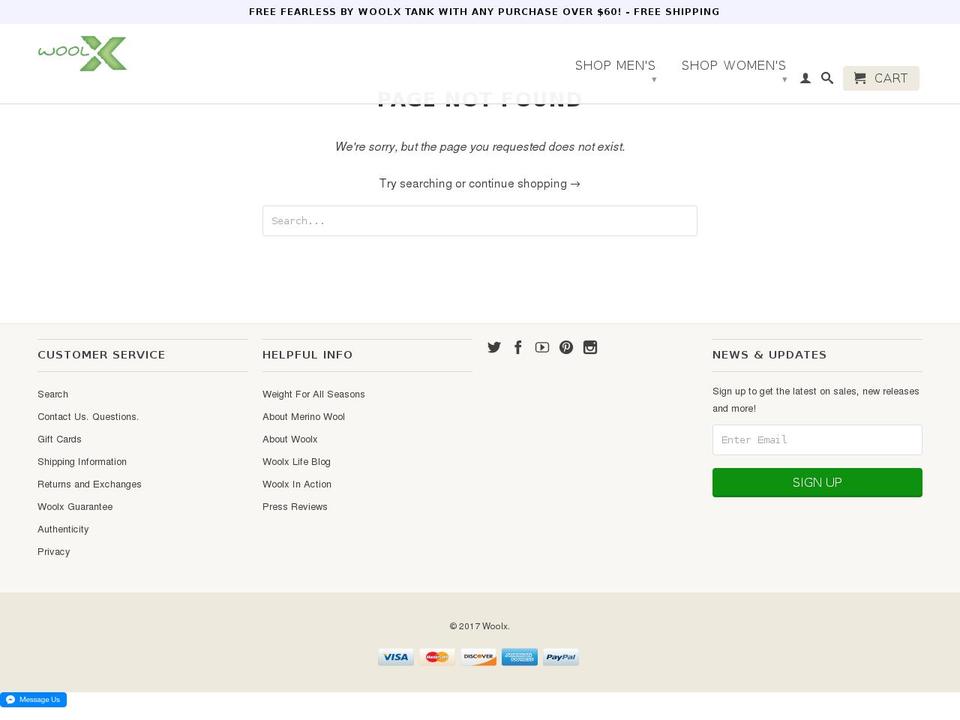Focus the page Search... field

coord(479,220)
